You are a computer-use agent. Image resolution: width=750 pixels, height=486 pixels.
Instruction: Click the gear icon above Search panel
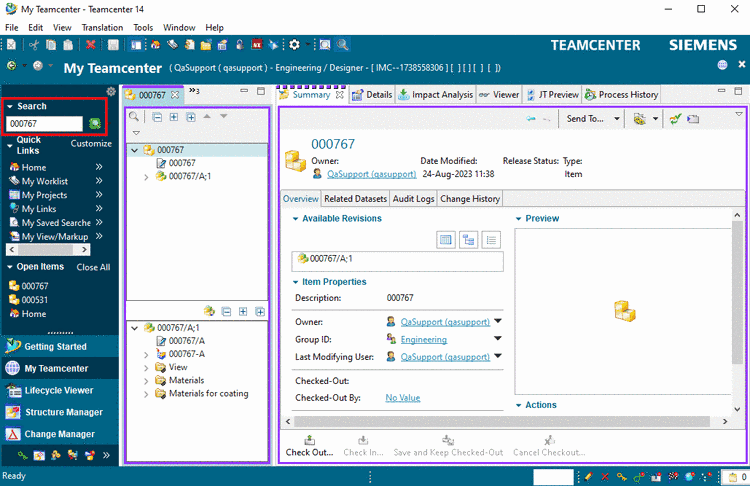(x=111, y=91)
